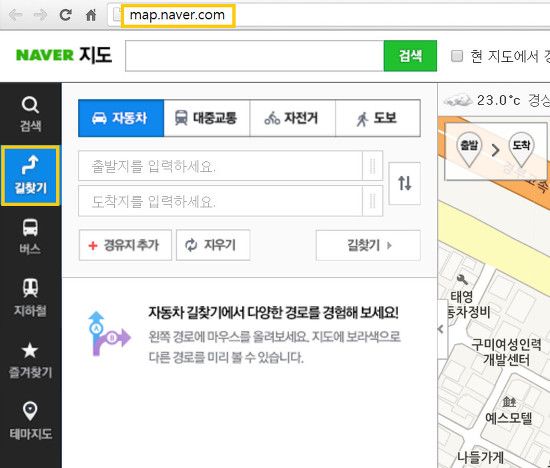
Task: Click the map.naver.com address bar
Action: pyautogui.click(x=178, y=15)
